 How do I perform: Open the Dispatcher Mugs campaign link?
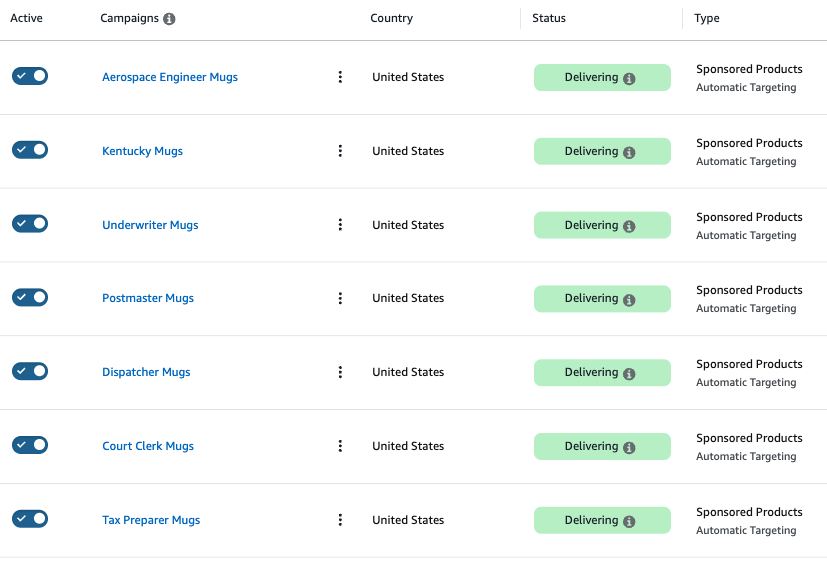pos(146,372)
